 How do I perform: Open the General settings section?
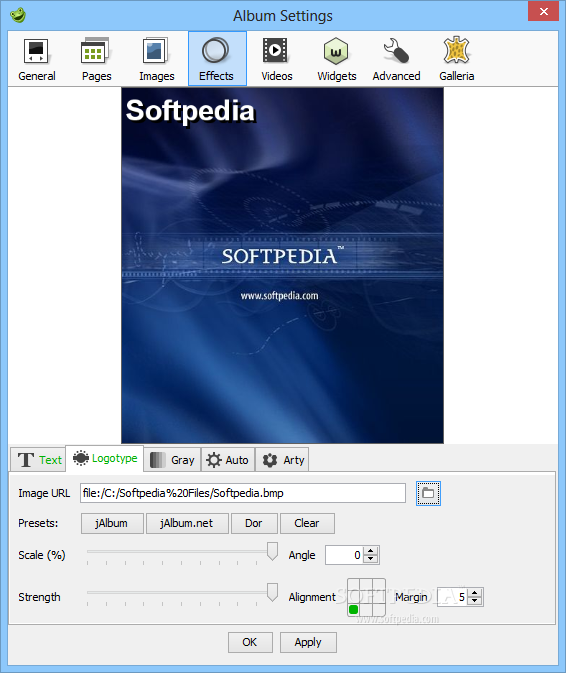pyautogui.click(x=37, y=59)
